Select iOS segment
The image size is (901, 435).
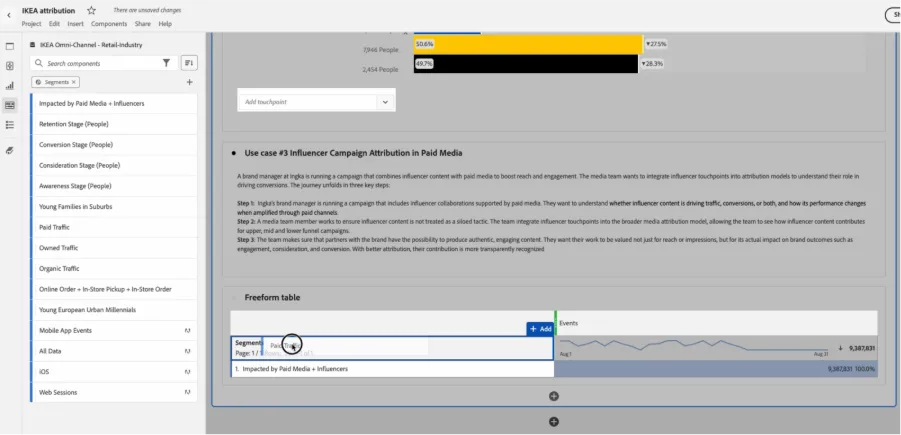[114, 372]
